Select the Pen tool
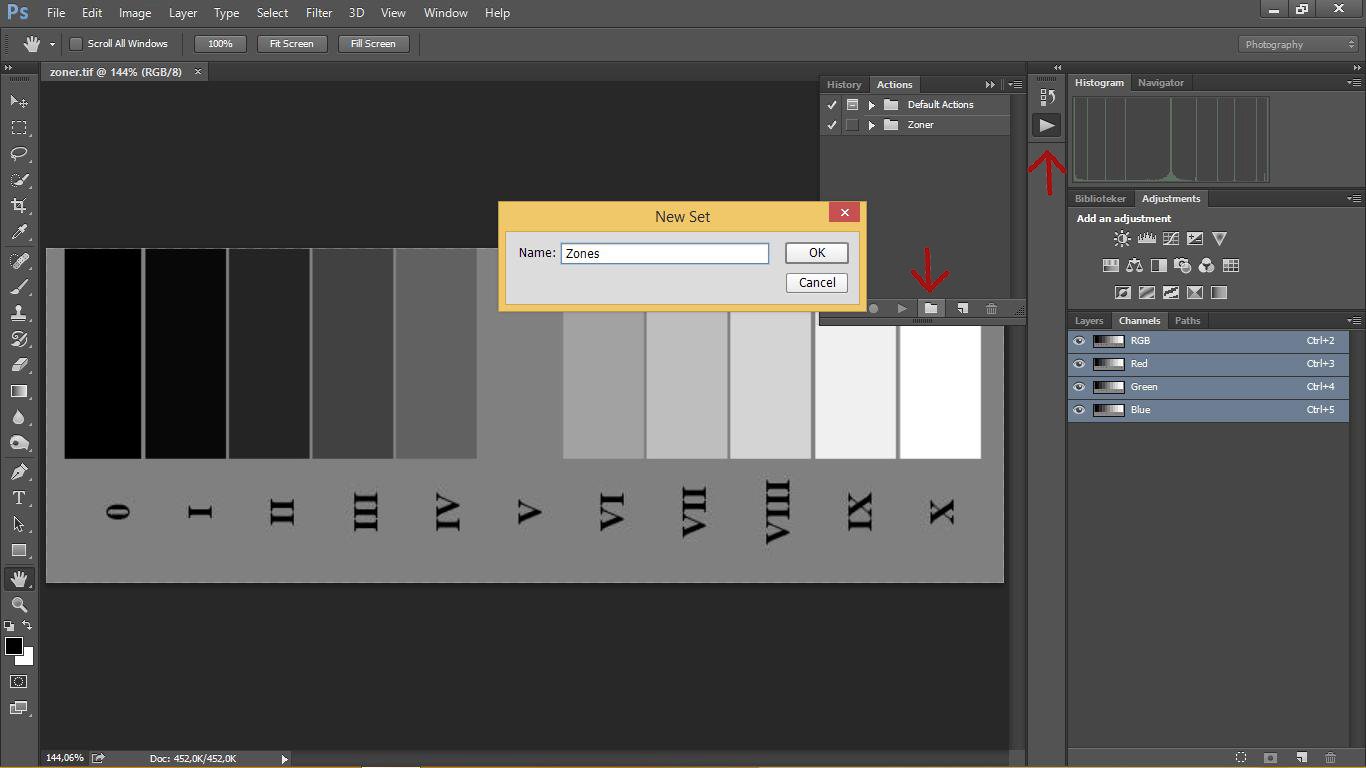This screenshot has height=768, width=1366. [x=19, y=472]
